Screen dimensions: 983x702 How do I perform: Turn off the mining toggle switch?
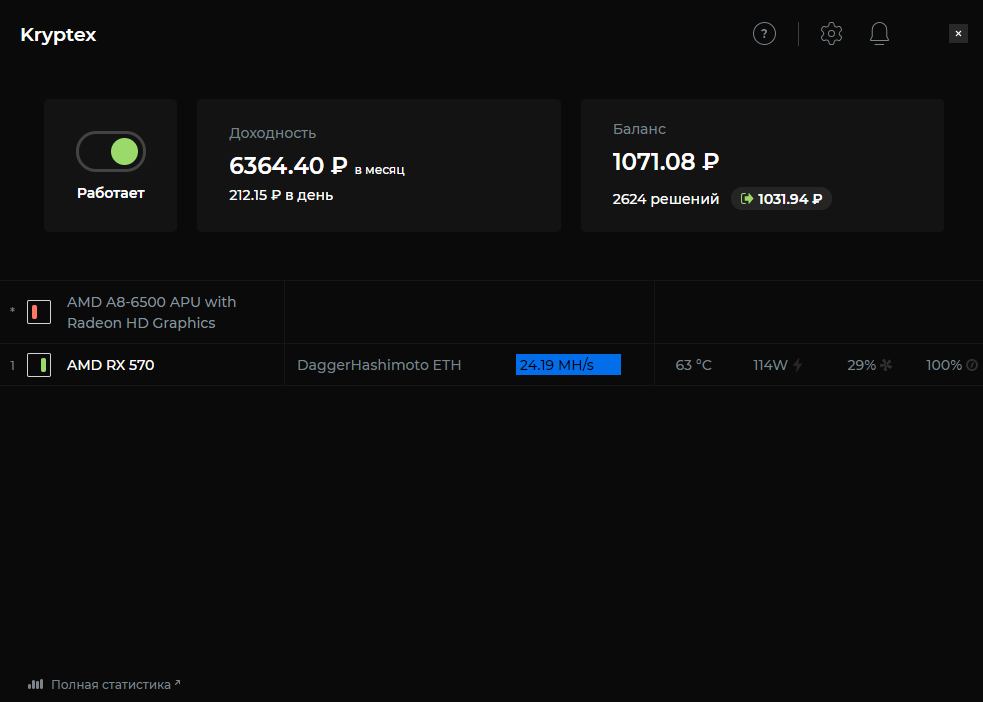point(111,152)
